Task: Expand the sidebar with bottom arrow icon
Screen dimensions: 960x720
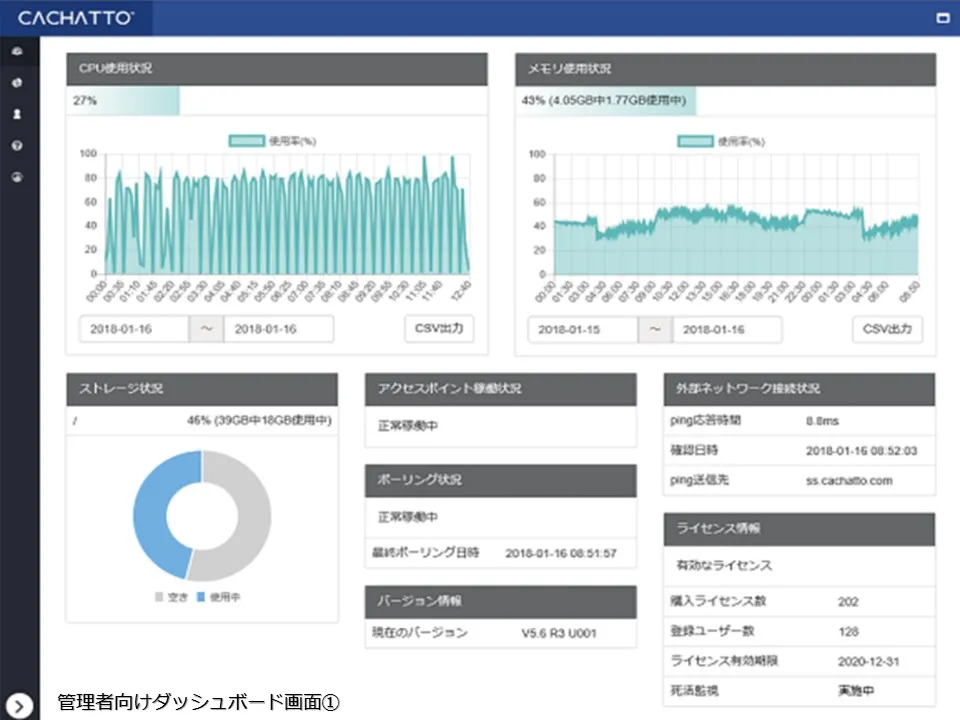Action: point(19,705)
